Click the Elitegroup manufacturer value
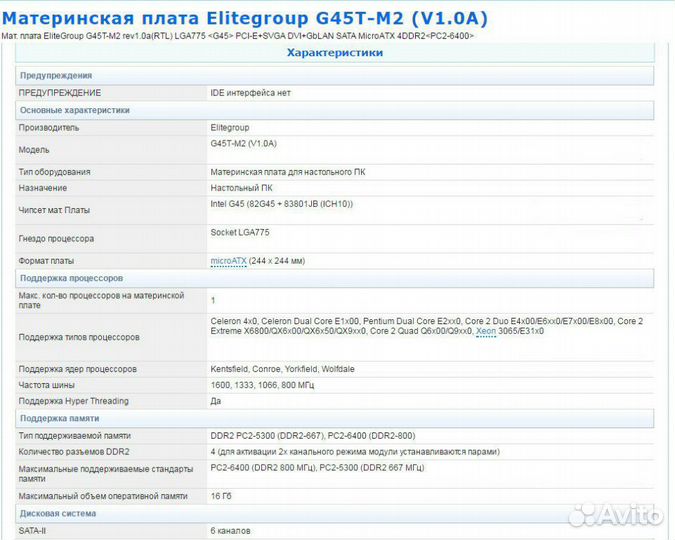Viewport: 675px width, 540px height. coord(230,128)
